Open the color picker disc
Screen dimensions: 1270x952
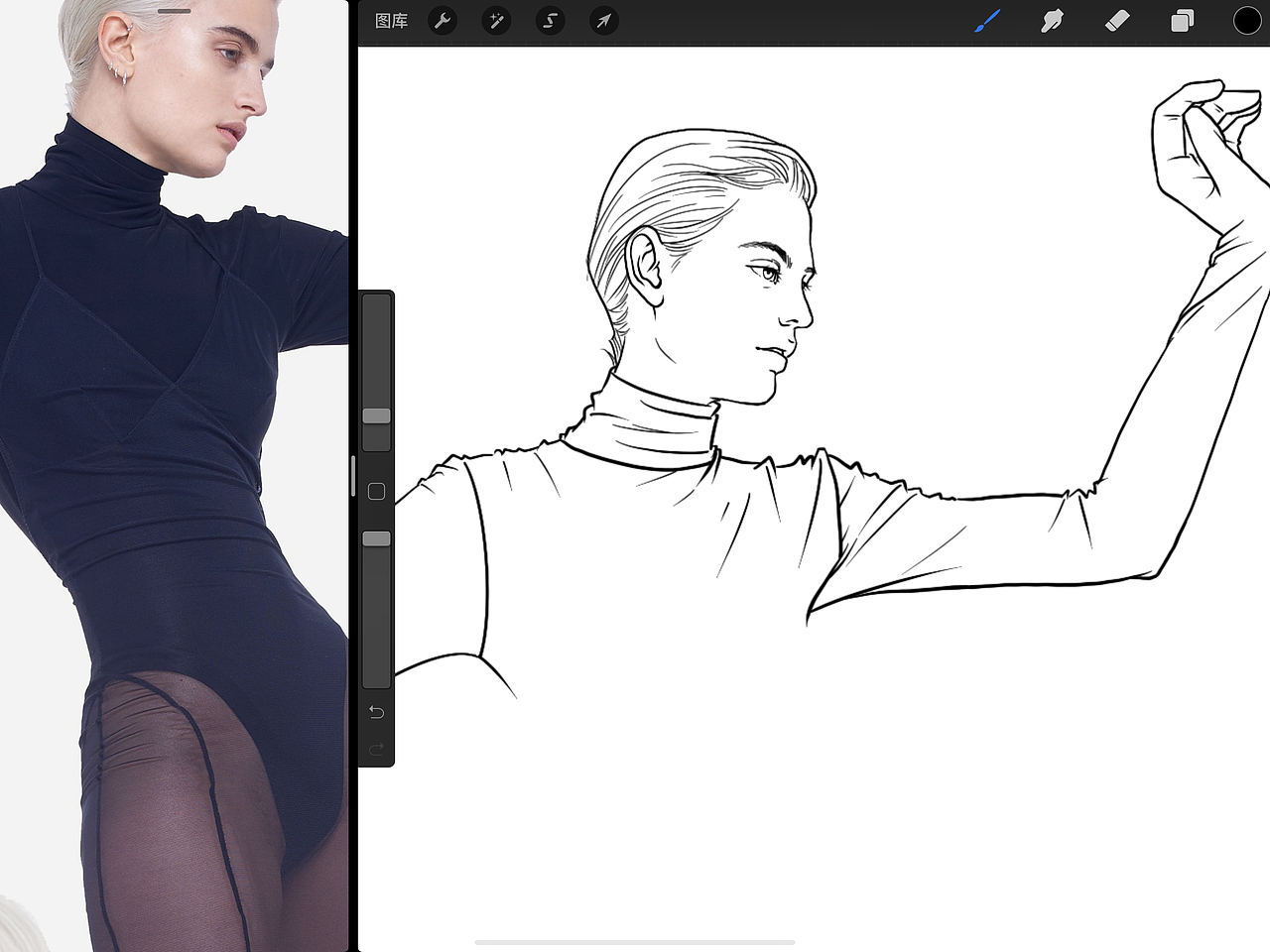(1247, 20)
